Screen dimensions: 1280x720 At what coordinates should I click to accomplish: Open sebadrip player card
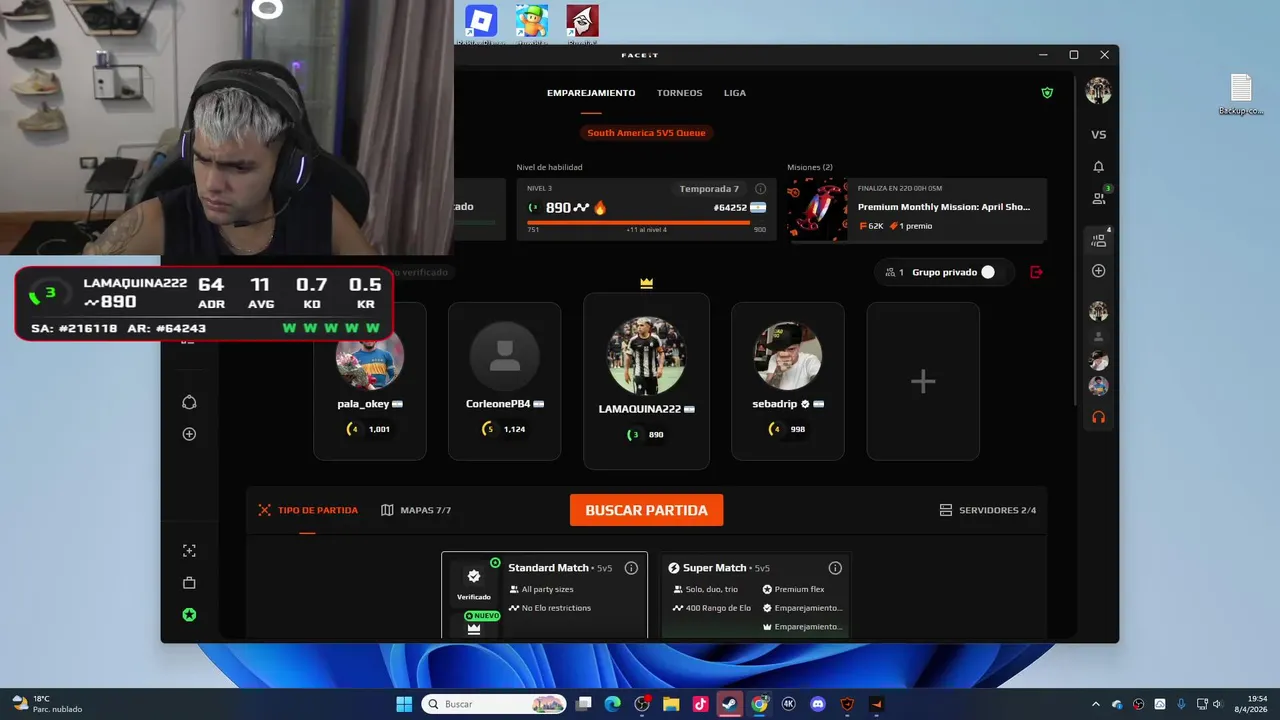point(788,381)
